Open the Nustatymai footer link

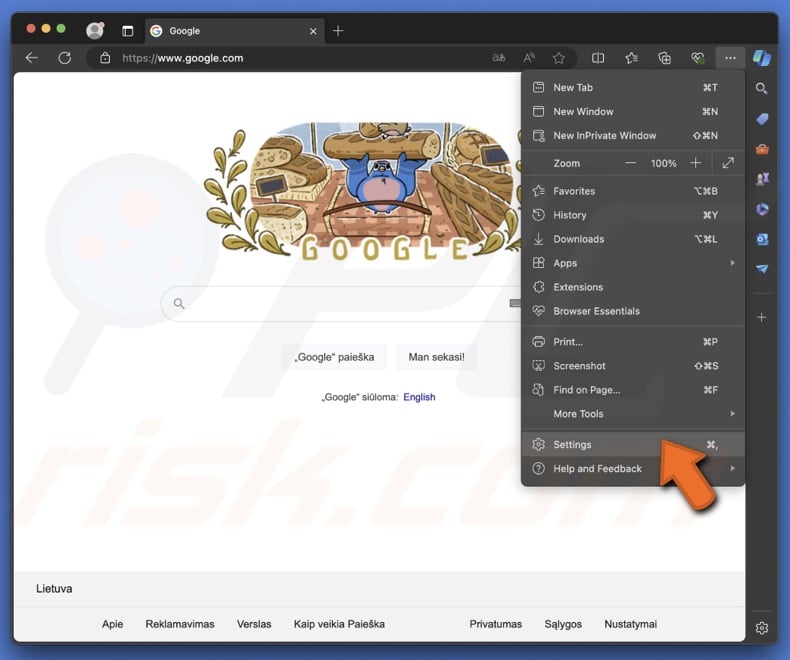click(x=630, y=624)
